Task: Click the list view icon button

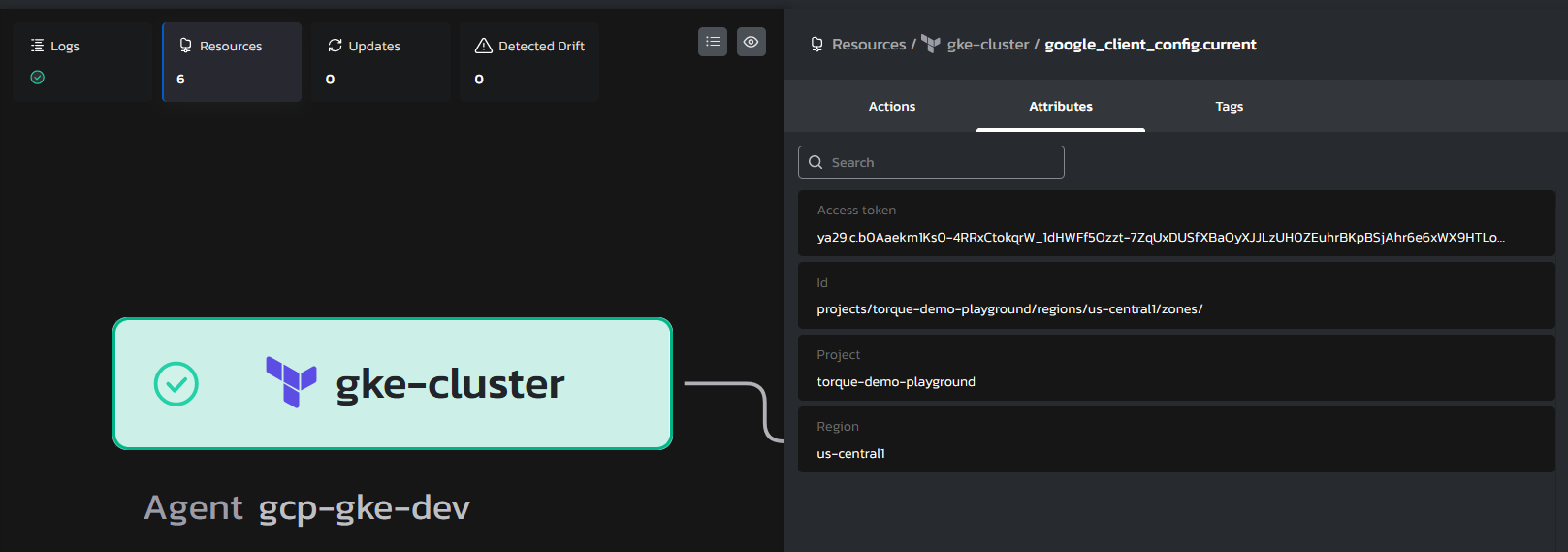Action: tap(713, 42)
